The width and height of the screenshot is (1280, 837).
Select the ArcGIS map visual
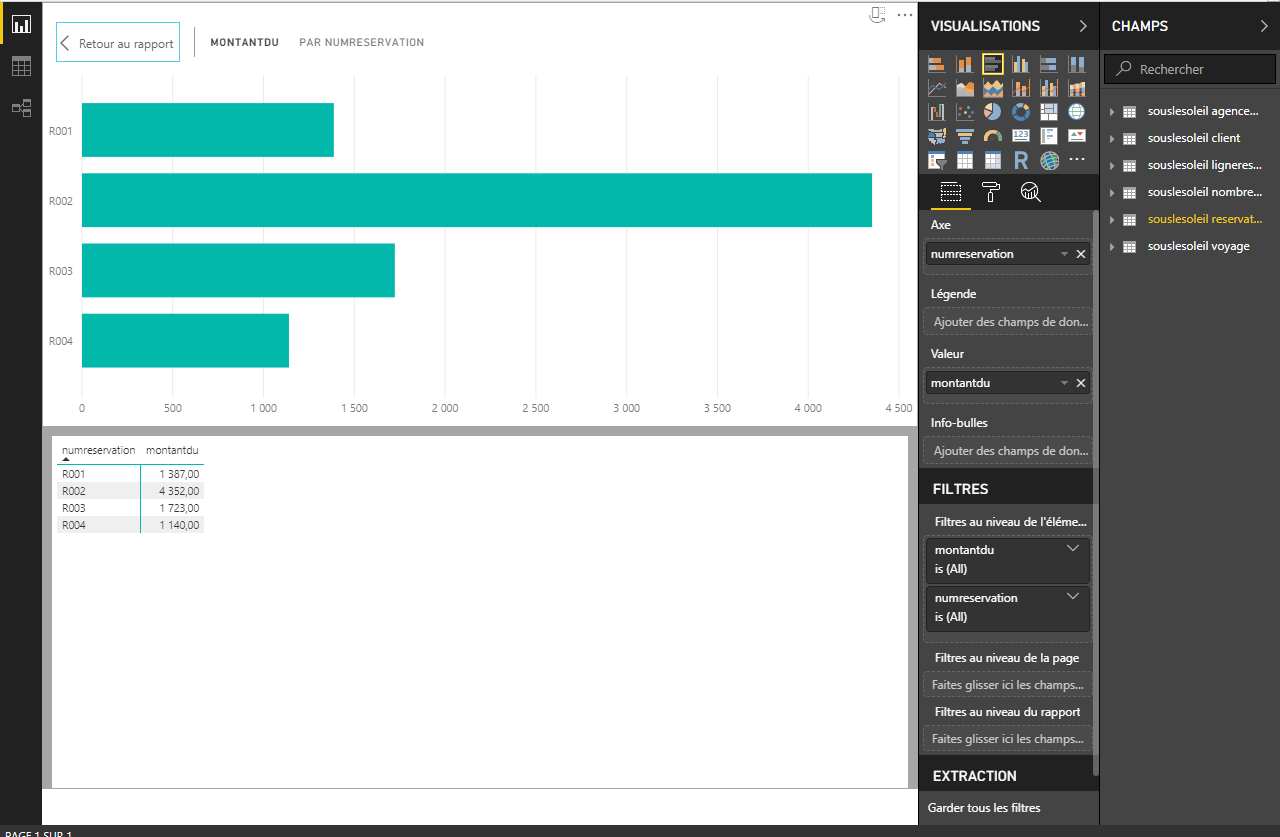(x=1049, y=160)
